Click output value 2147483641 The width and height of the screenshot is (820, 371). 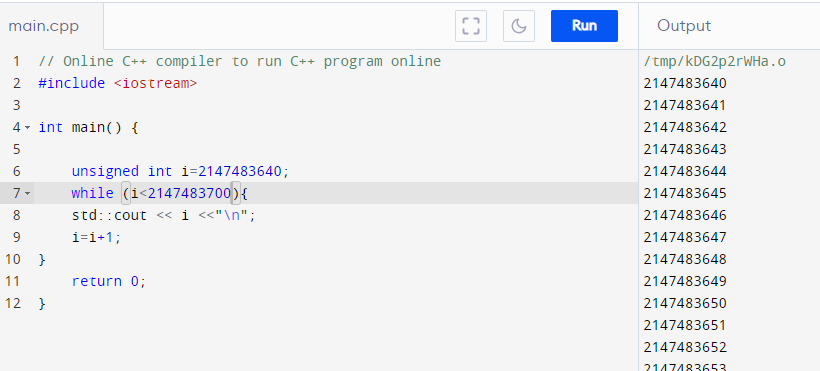[x=685, y=105]
